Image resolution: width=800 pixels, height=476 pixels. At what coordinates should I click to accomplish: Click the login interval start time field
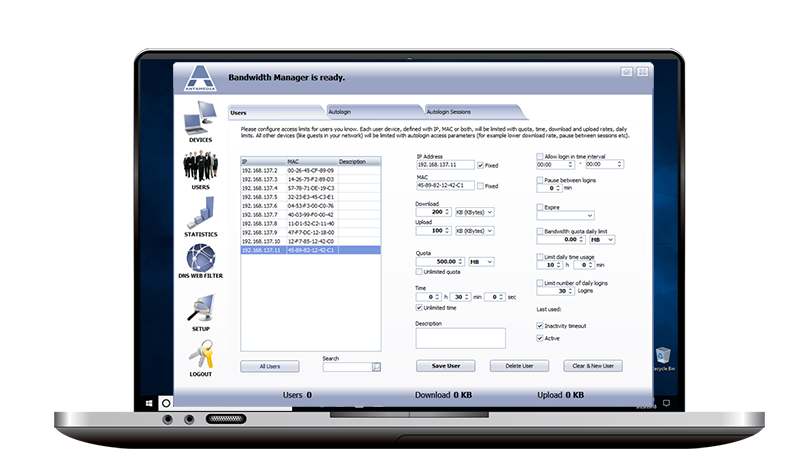[x=555, y=164]
